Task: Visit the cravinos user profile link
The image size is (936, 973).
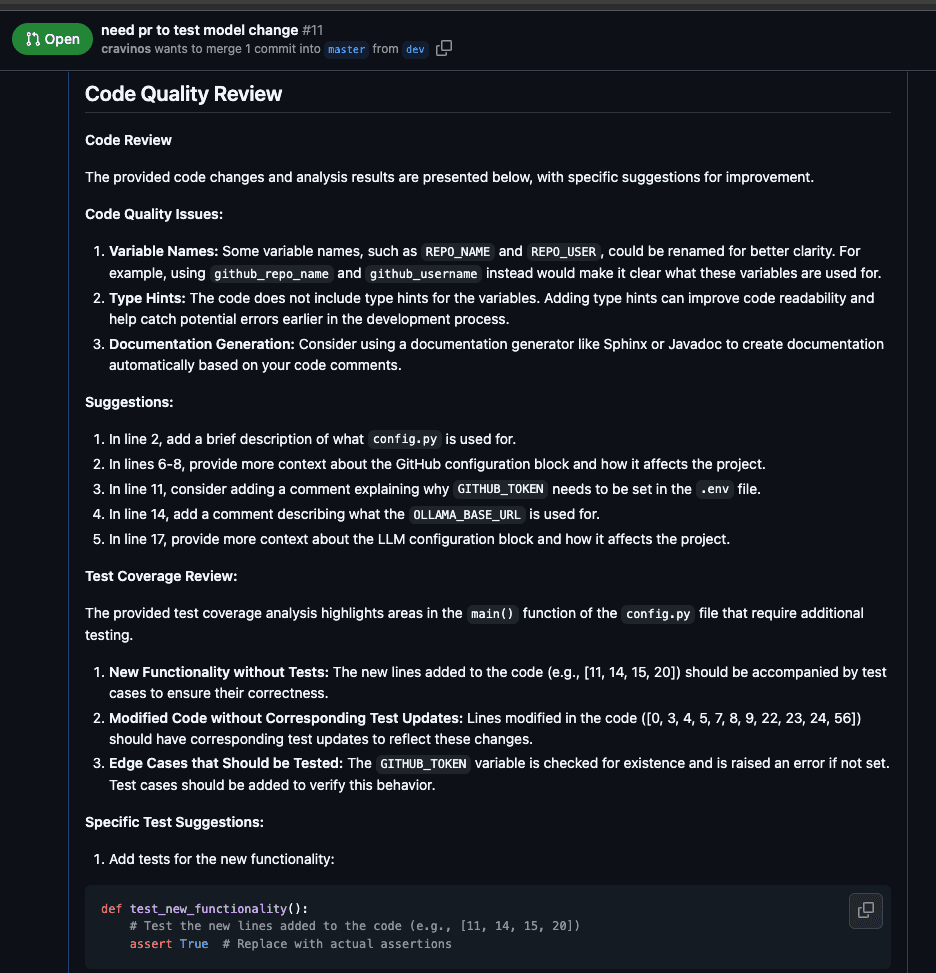Action: [x=126, y=49]
